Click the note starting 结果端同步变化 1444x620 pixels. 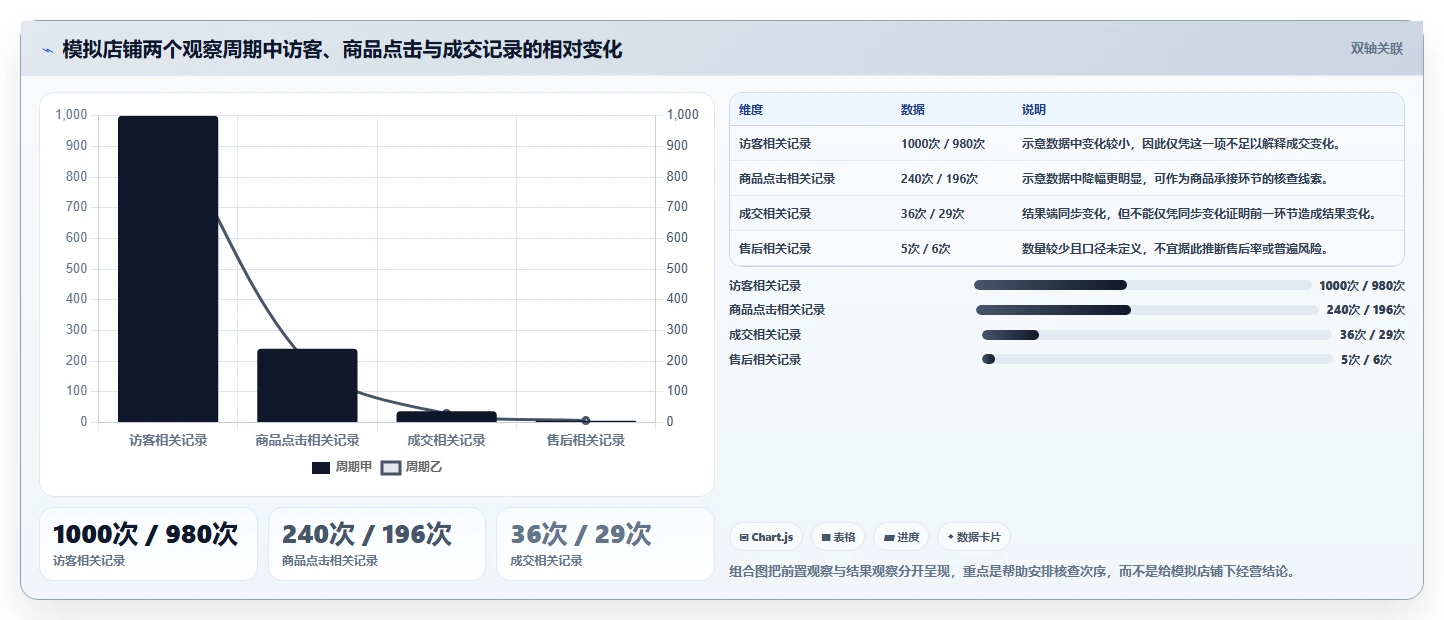(x=1200, y=214)
